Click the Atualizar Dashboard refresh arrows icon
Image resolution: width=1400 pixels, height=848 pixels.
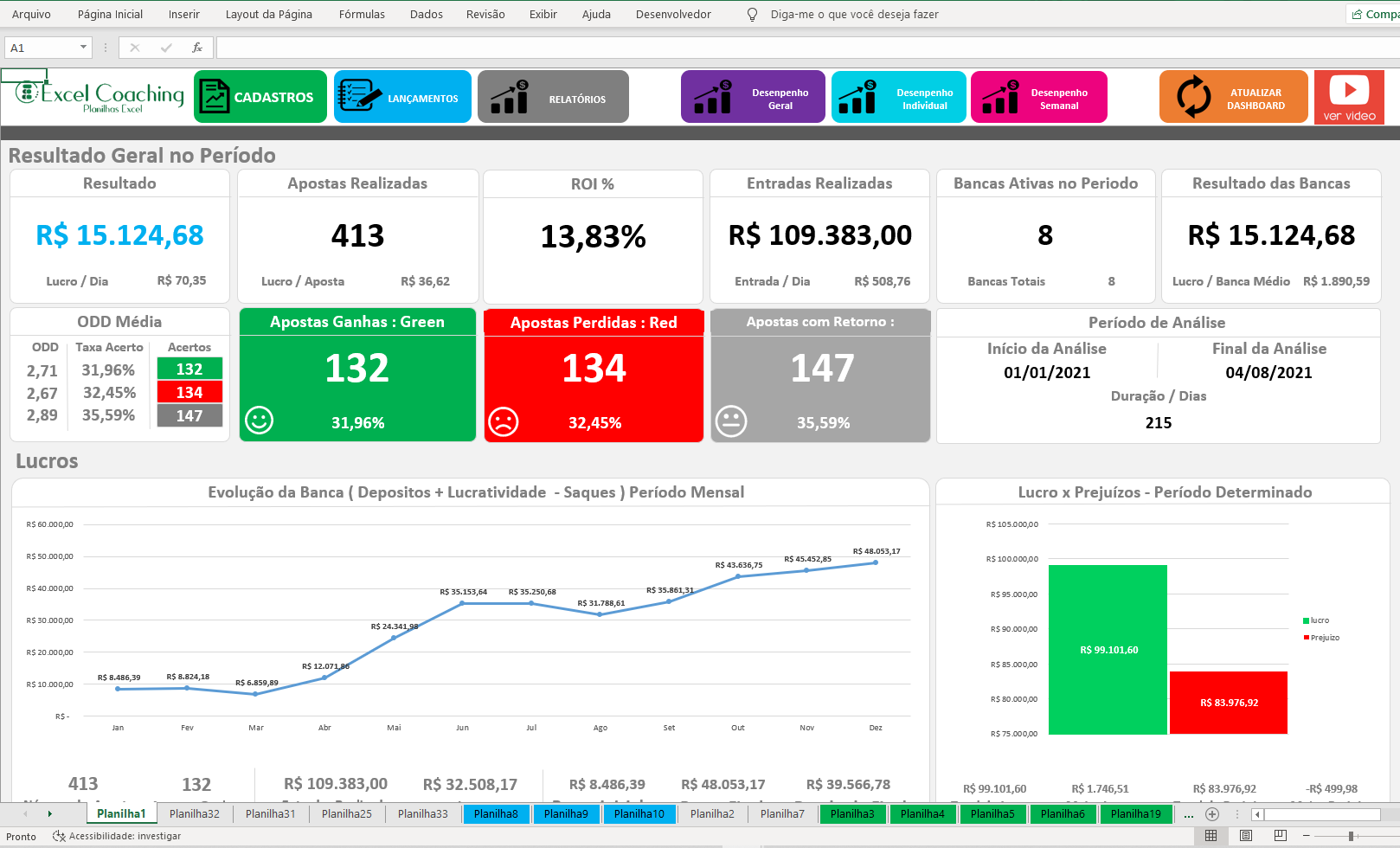[1194, 96]
